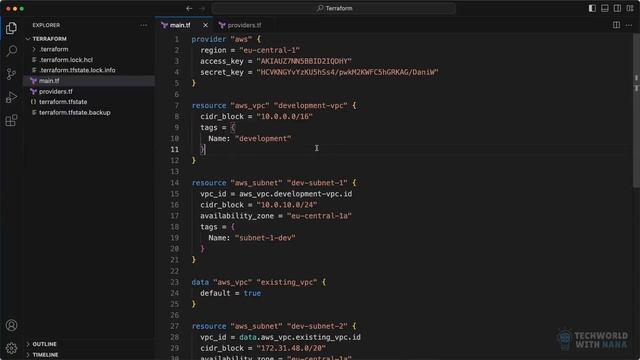The image size is (640, 360).
Task: Click the "development" Name tag value
Action: 263,139
